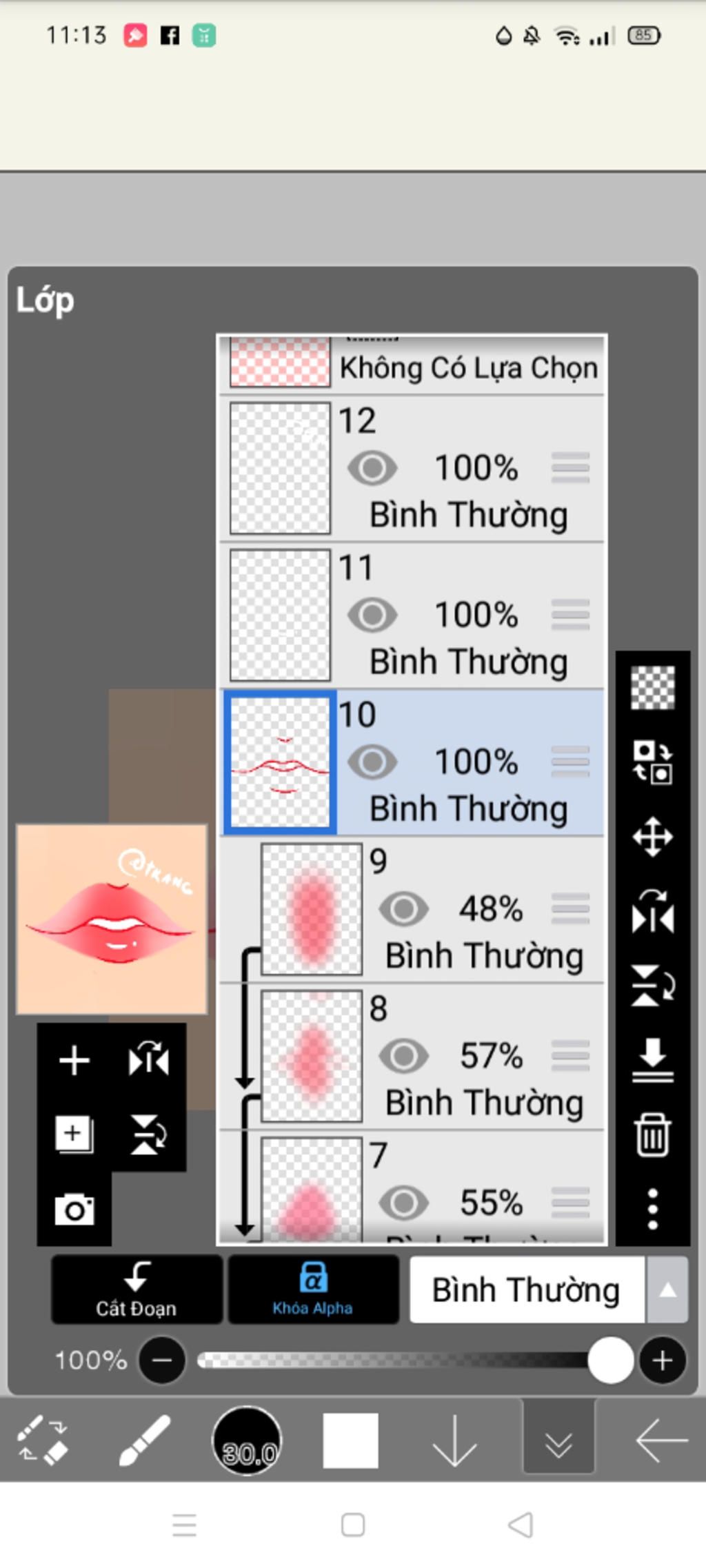Increase opacity with the plus button
Screen dimensions: 706x1568
click(663, 1361)
